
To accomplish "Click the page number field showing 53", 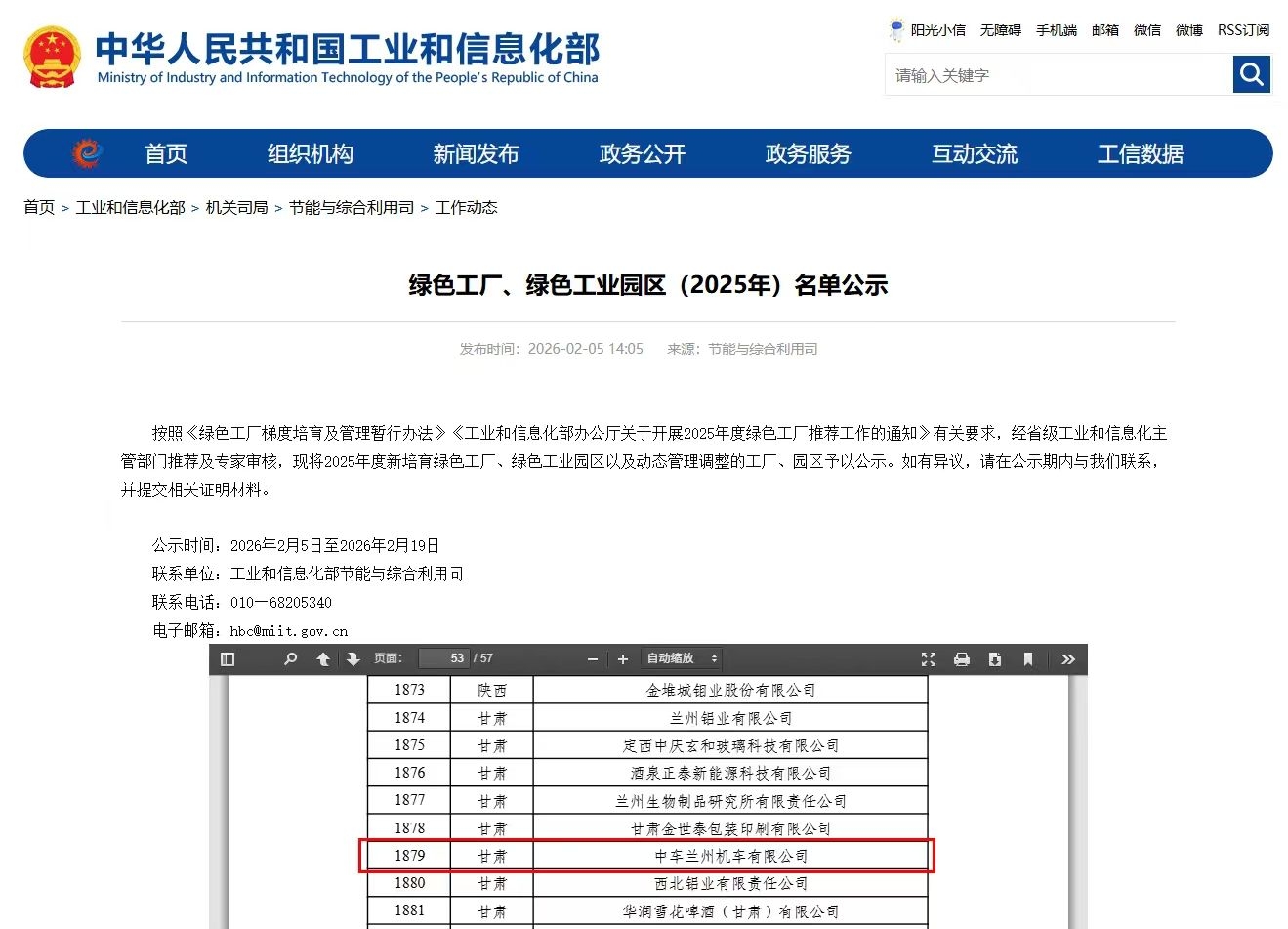I will click(445, 658).
